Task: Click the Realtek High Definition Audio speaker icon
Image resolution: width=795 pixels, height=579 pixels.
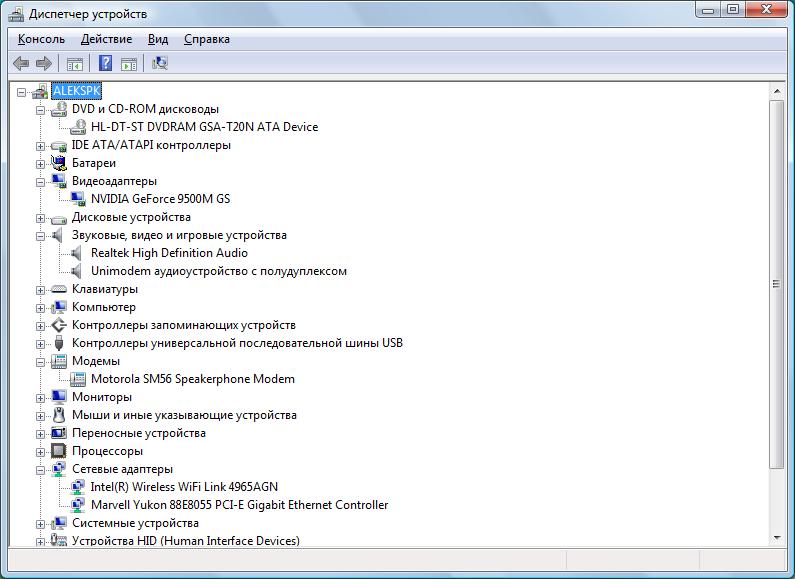Action: point(78,253)
